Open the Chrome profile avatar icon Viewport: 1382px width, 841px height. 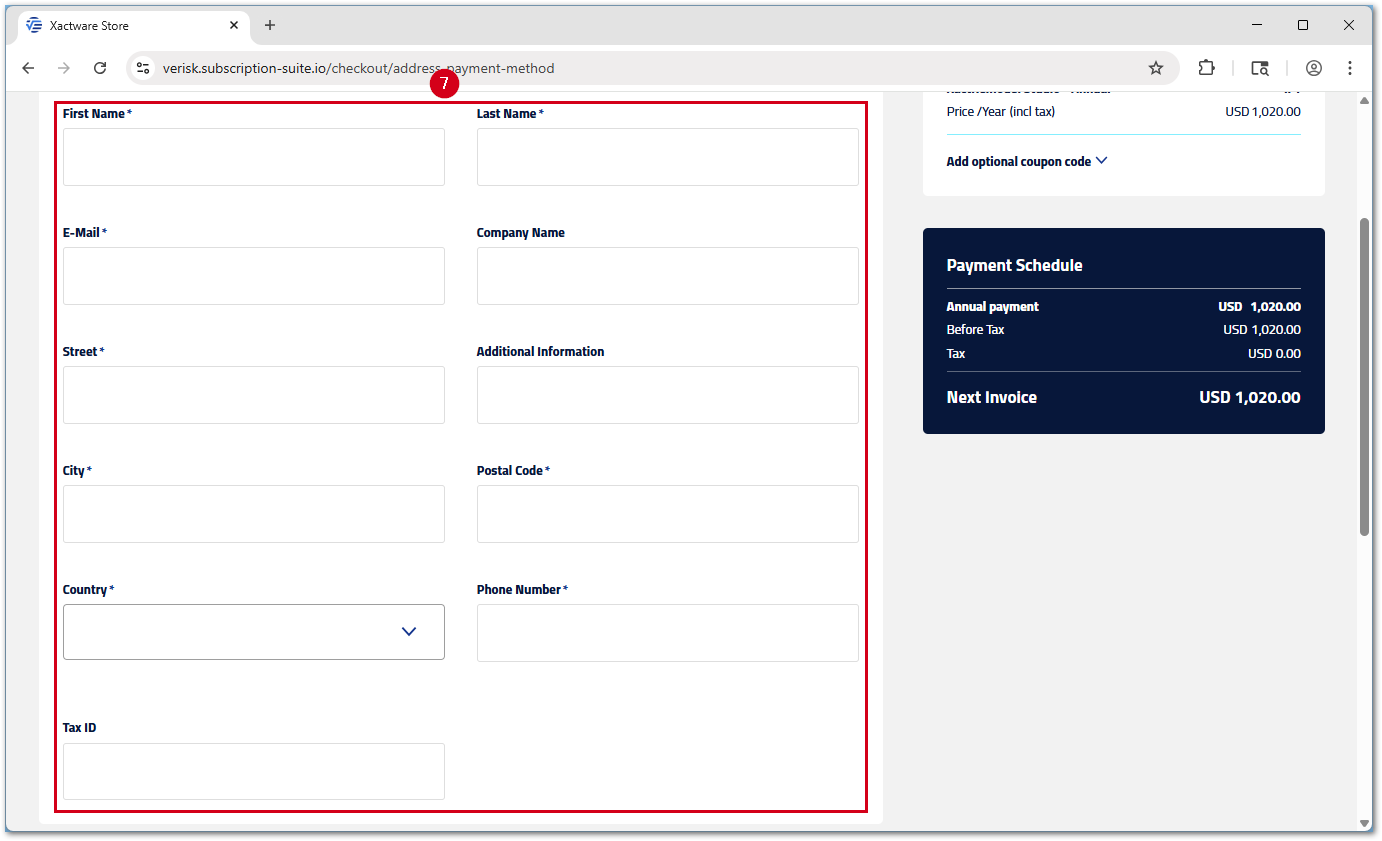(1314, 68)
